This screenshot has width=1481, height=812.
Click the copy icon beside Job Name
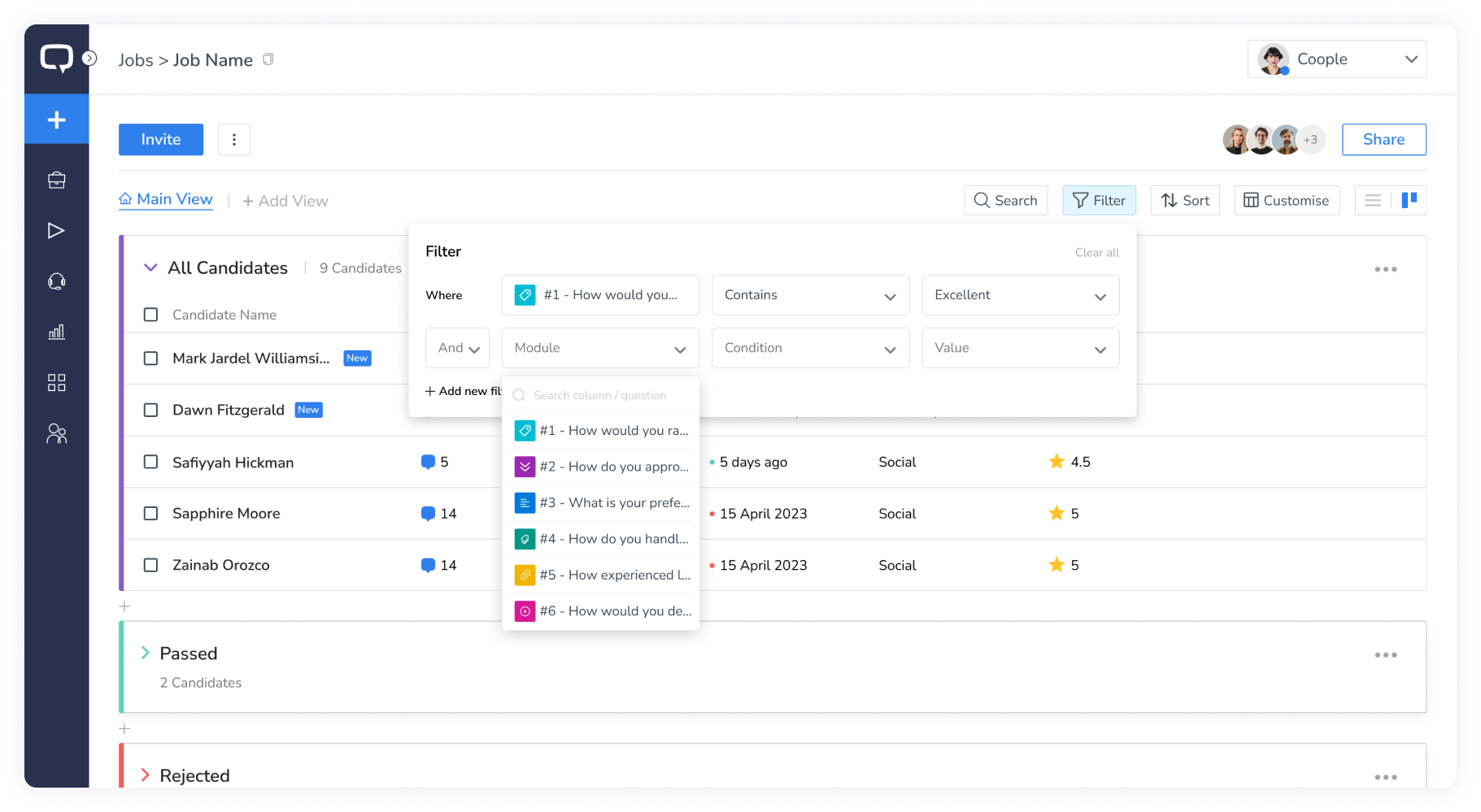coord(268,59)
